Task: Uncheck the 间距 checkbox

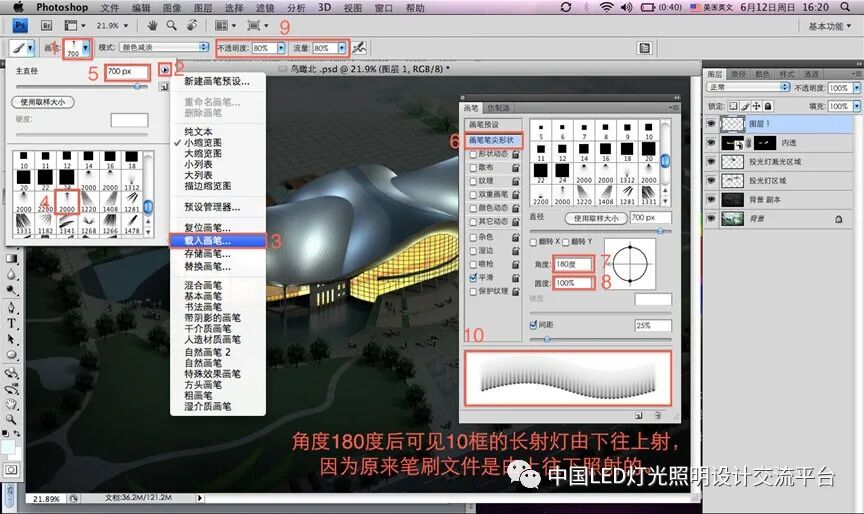Action: [x=533, y=325]
